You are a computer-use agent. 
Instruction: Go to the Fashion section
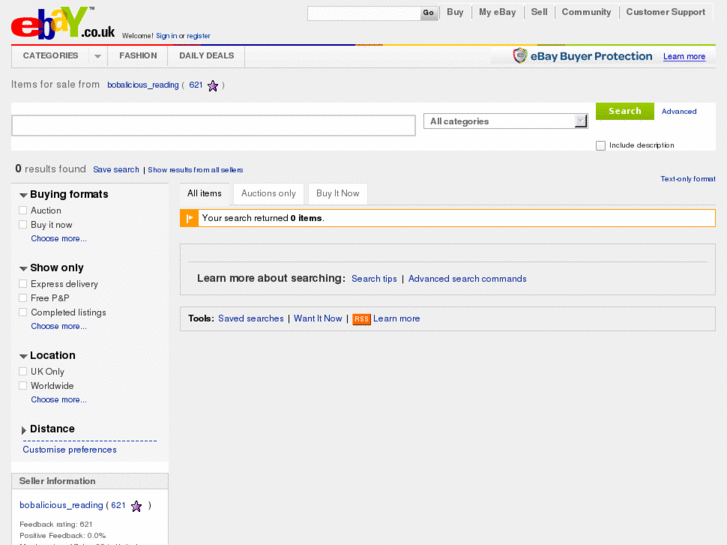(x=138, y=56)
